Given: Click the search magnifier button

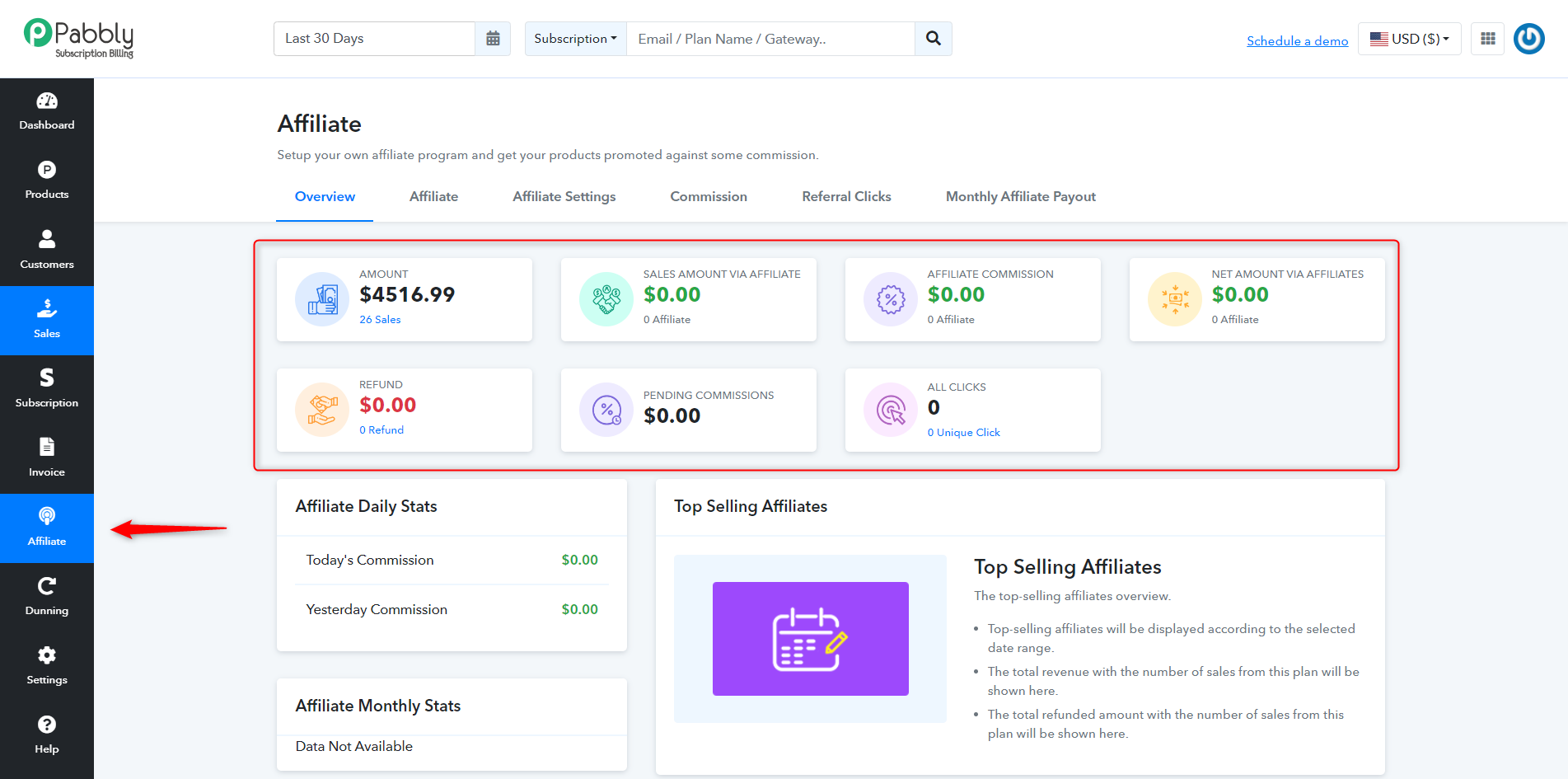Looking at the screenshot, I should (x=934, y=39).
